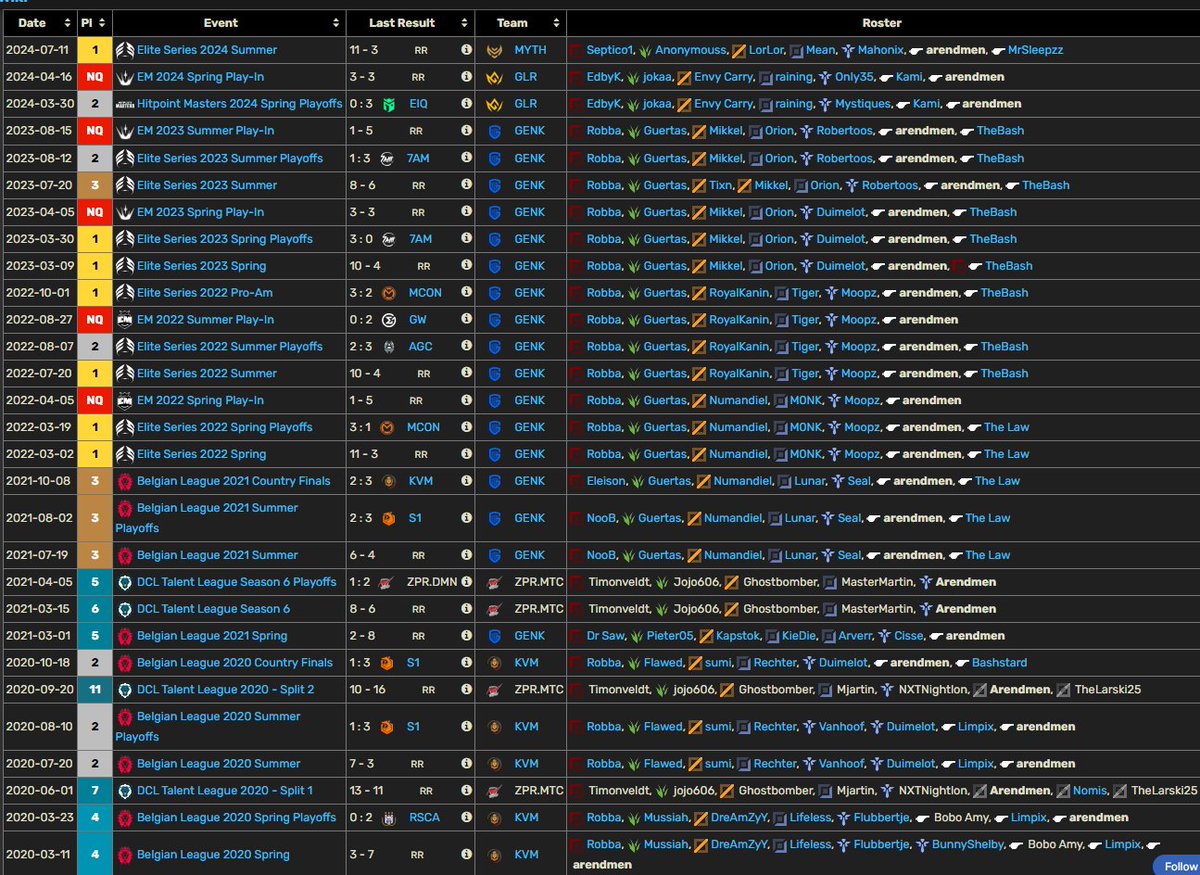Open player Kapstok's page

coord(740,636)
